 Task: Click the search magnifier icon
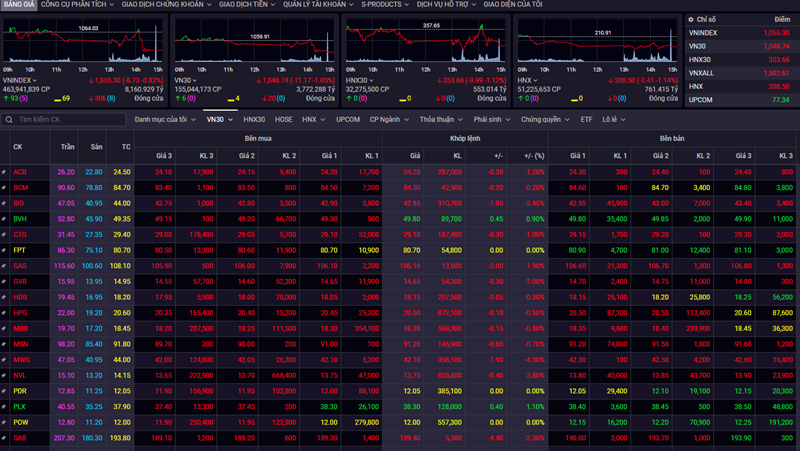pyautogui.click(x=9, y=119)
